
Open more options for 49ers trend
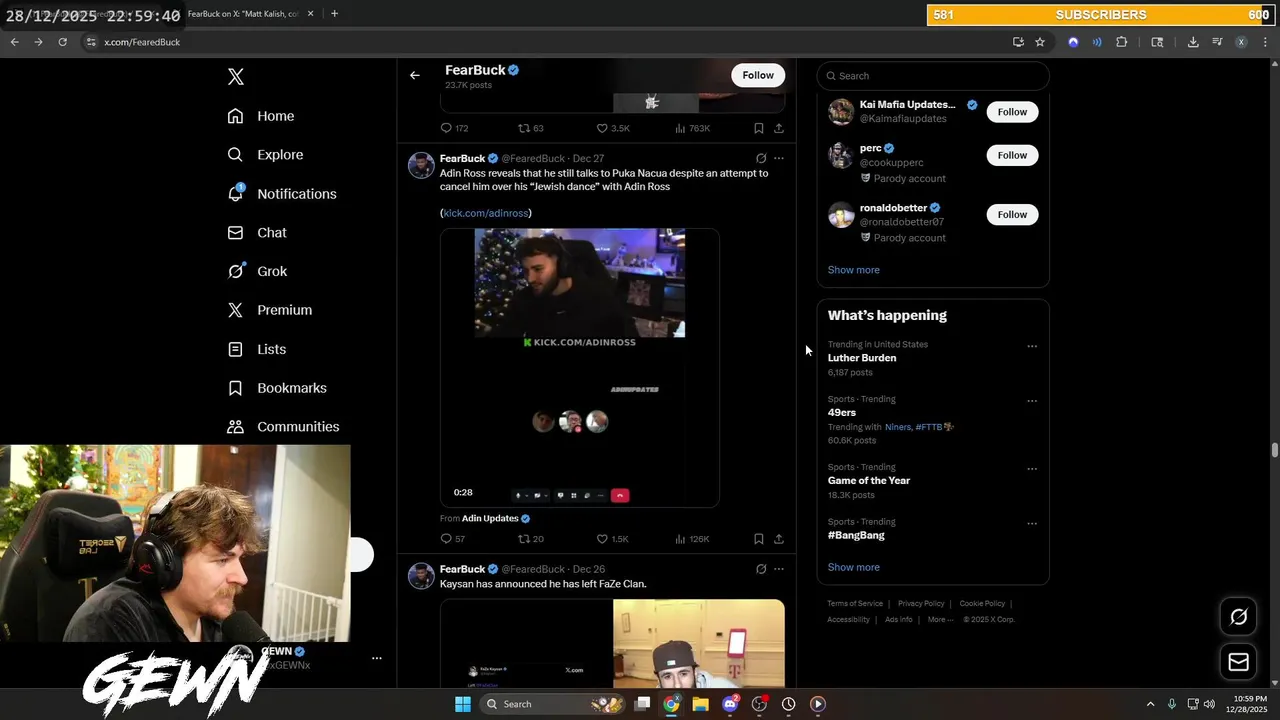click(x=1032, y=401)
